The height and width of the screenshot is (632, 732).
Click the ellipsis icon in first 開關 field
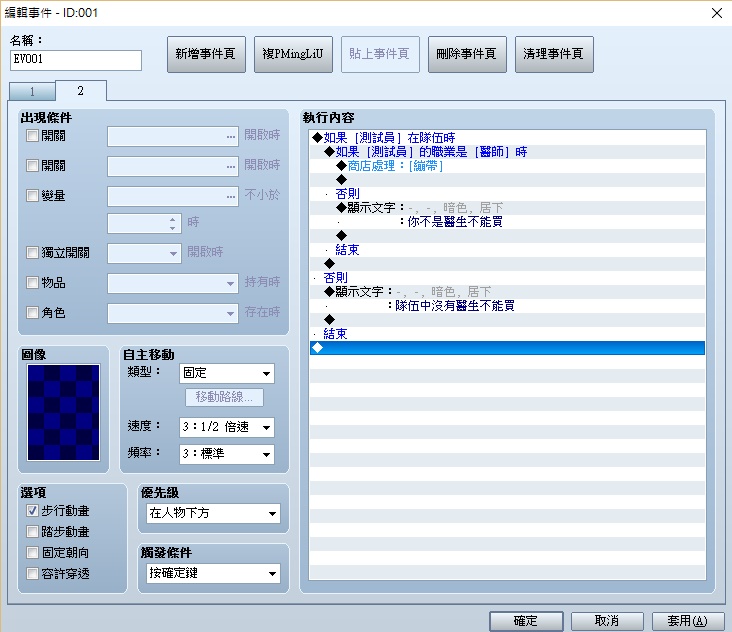231,137
